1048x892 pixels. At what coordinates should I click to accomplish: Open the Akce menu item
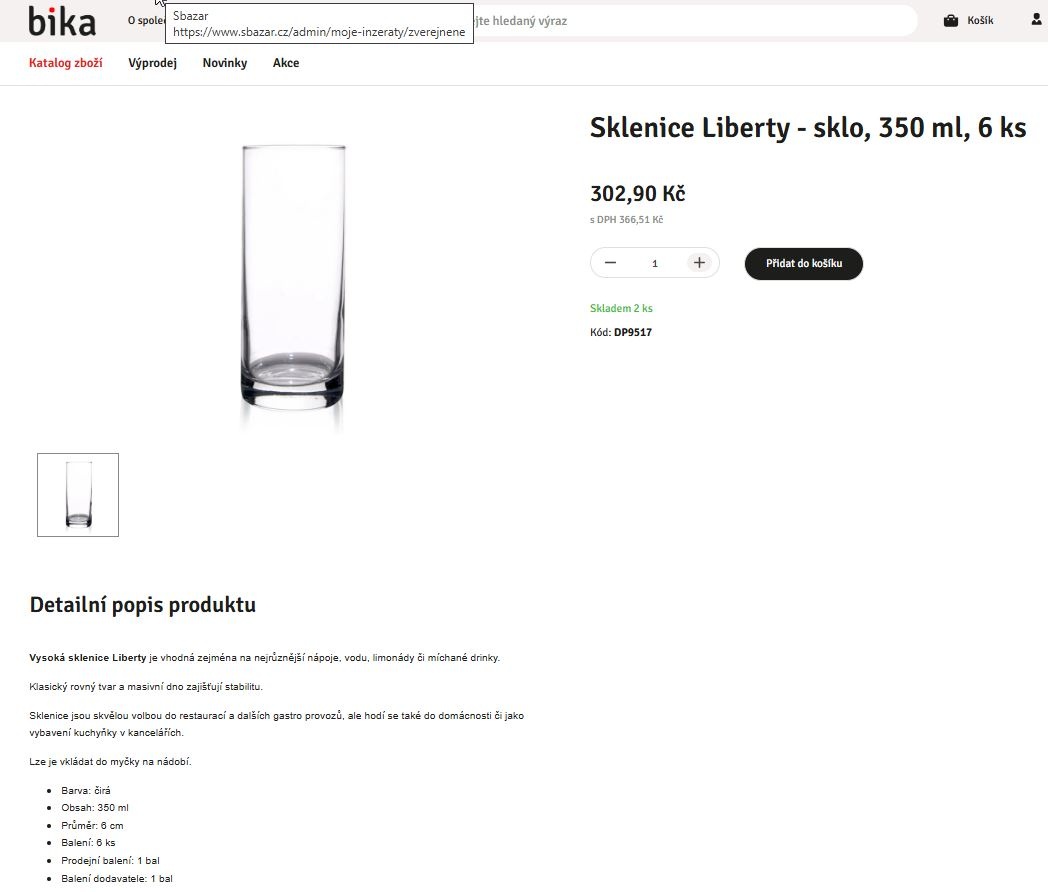tap(286, 63)
